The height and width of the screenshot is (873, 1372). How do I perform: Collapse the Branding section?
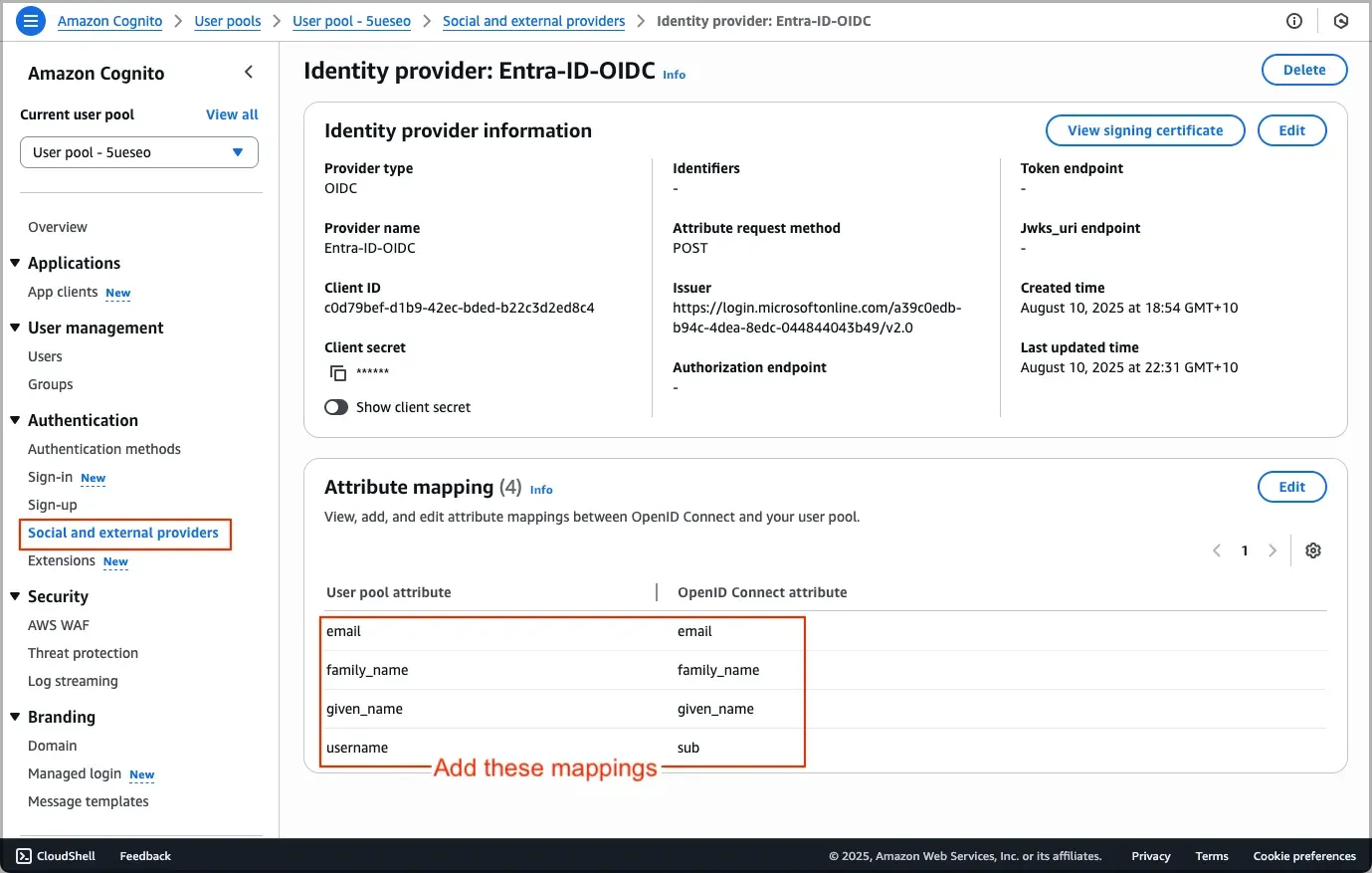[15, 717]
